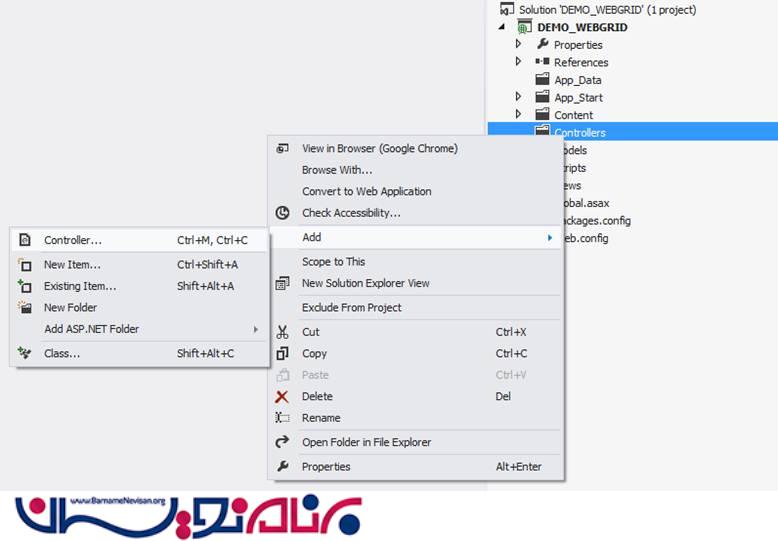Viewport: 778px width, 541px height.
Task: Click the References node icon
Action: pyautogui.click(x=542, y=62)
